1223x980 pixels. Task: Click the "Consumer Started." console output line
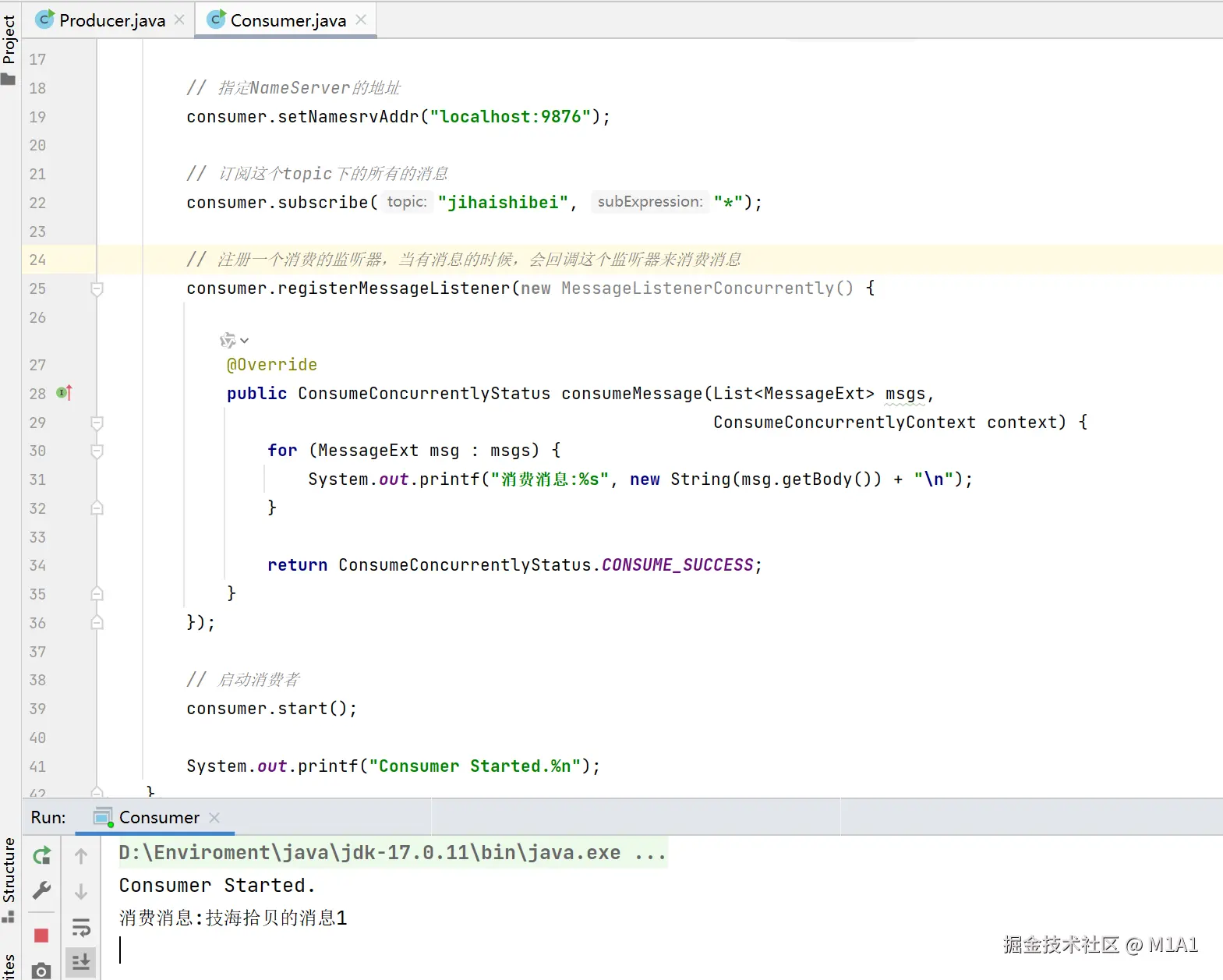[x=217, y=886]
